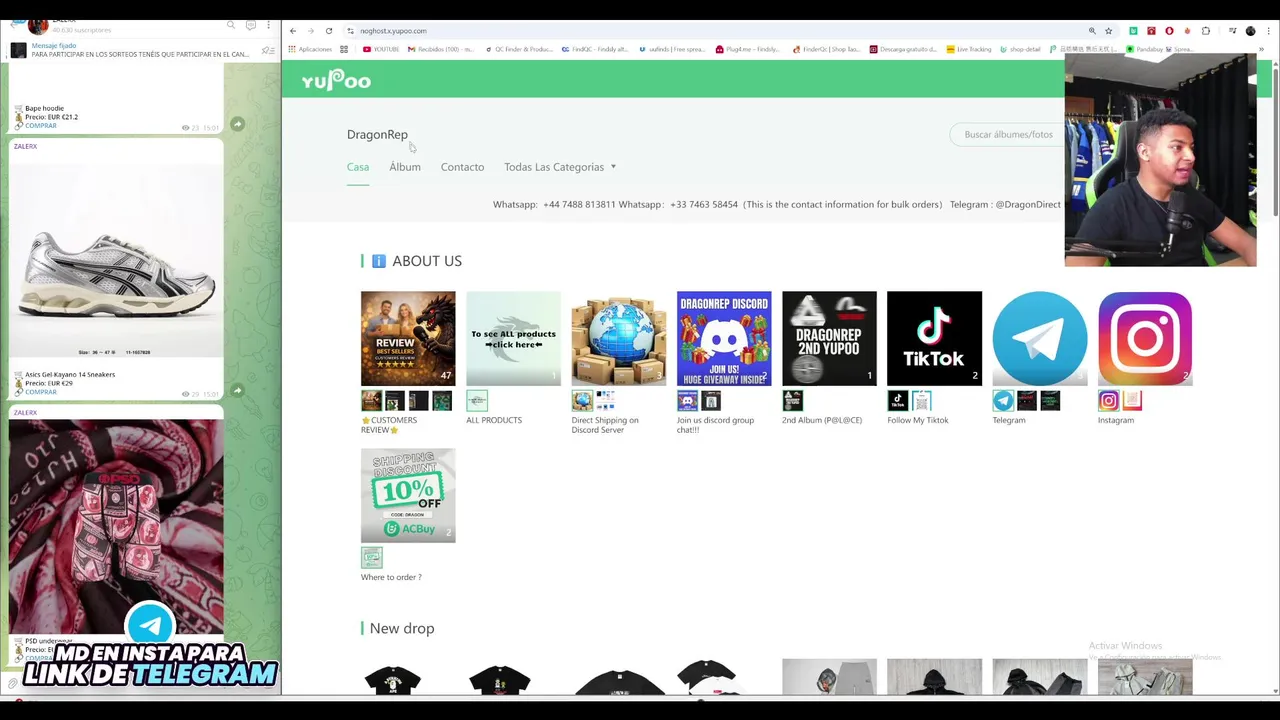The width and height of the screenshot is (1280, 720).
Task: Click the mini Telegram preview under Telegram album
Action: pyautogui.click(x=1003, y=401)
